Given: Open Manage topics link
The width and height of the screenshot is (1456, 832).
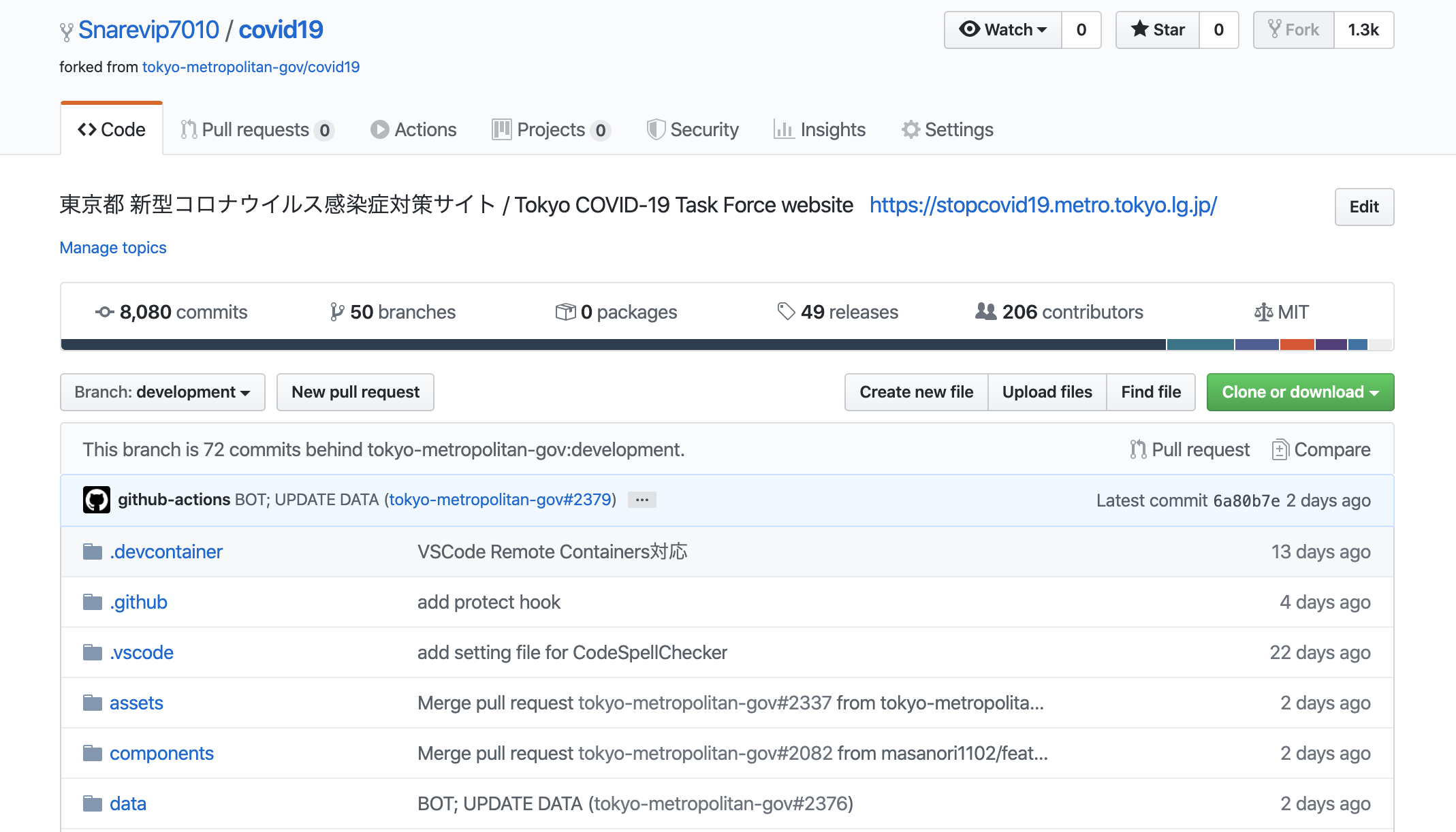Looking at the screenshot, I should 113,248.
